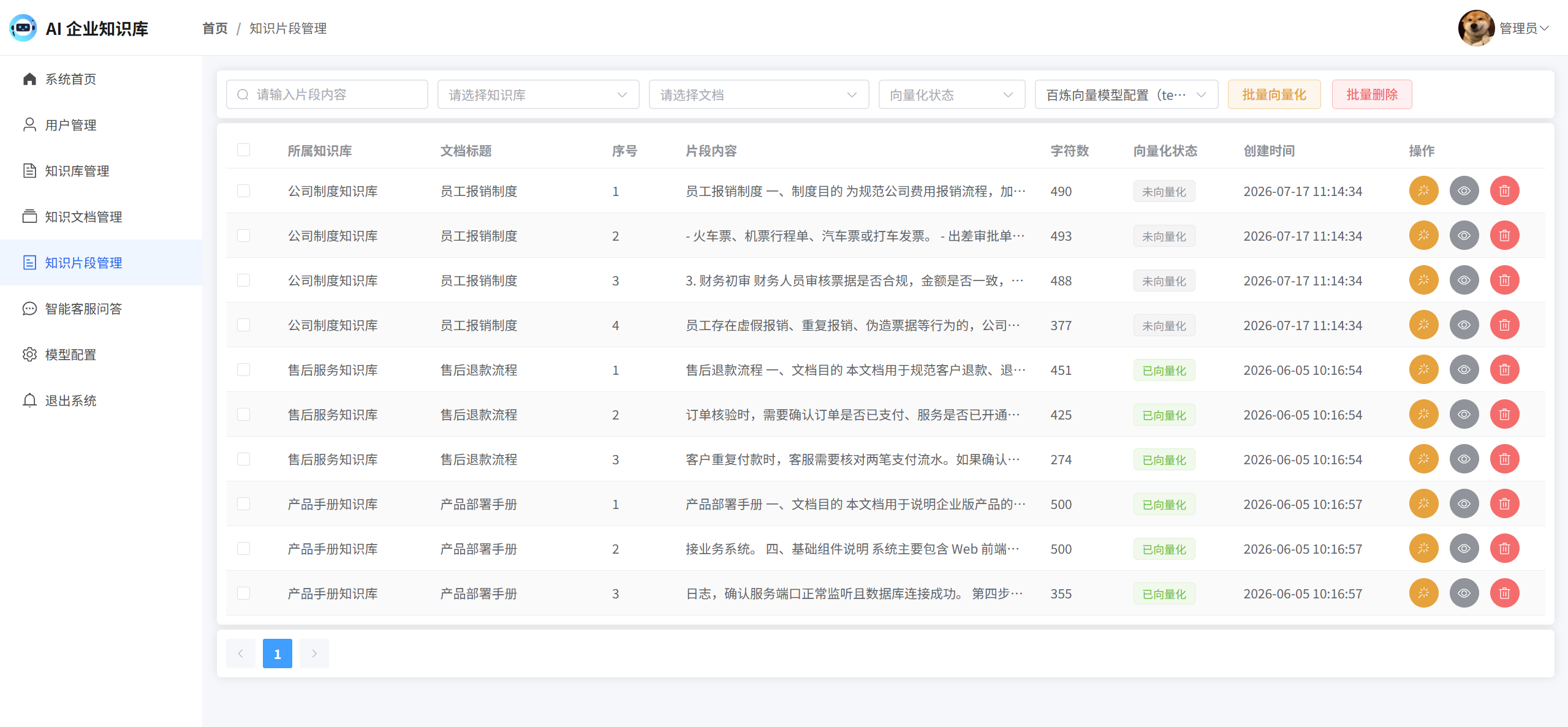1568x727 pixels.
Task: Open the 请选择知识库 dropdown
Action: point(538,94)
